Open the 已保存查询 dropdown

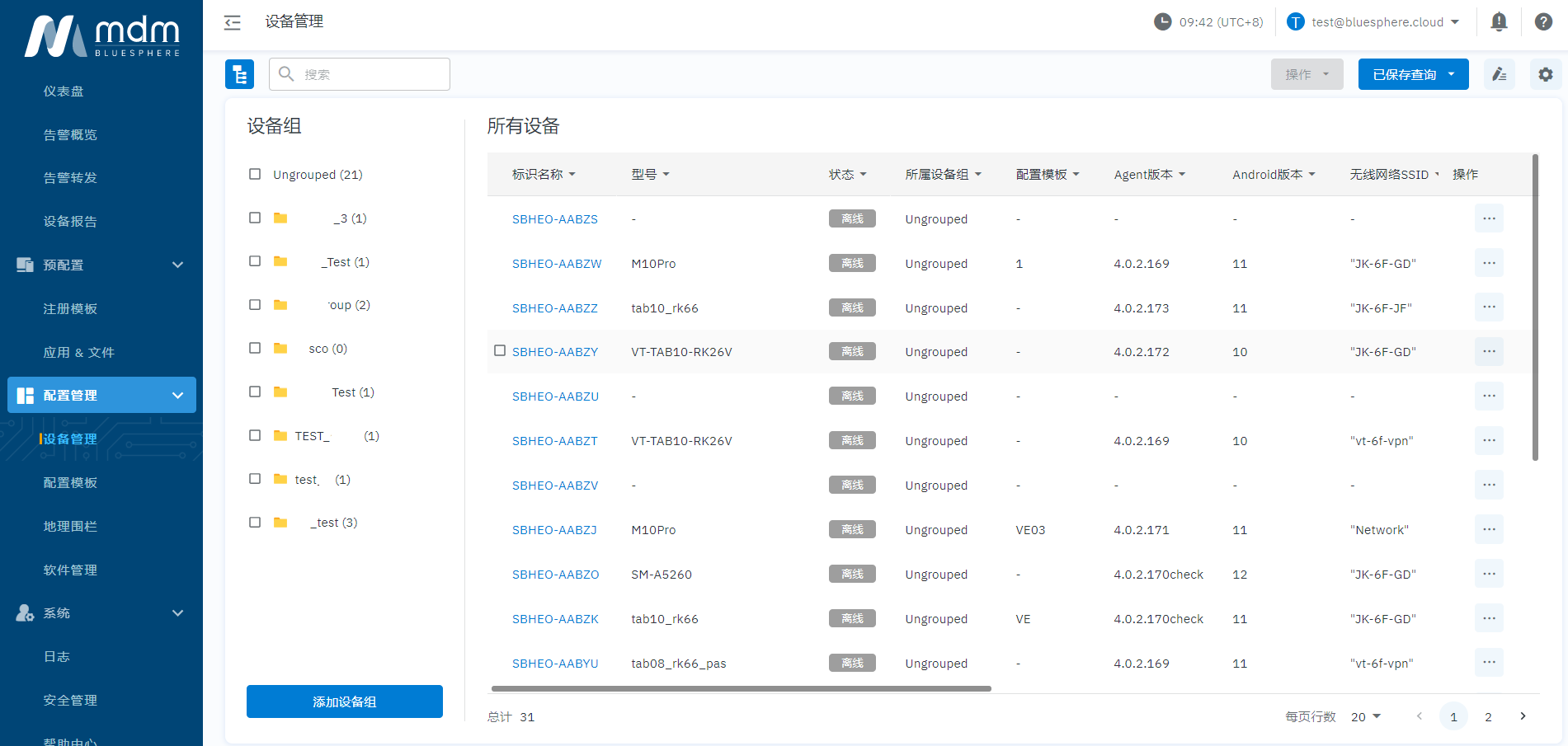click(1412, 74)
